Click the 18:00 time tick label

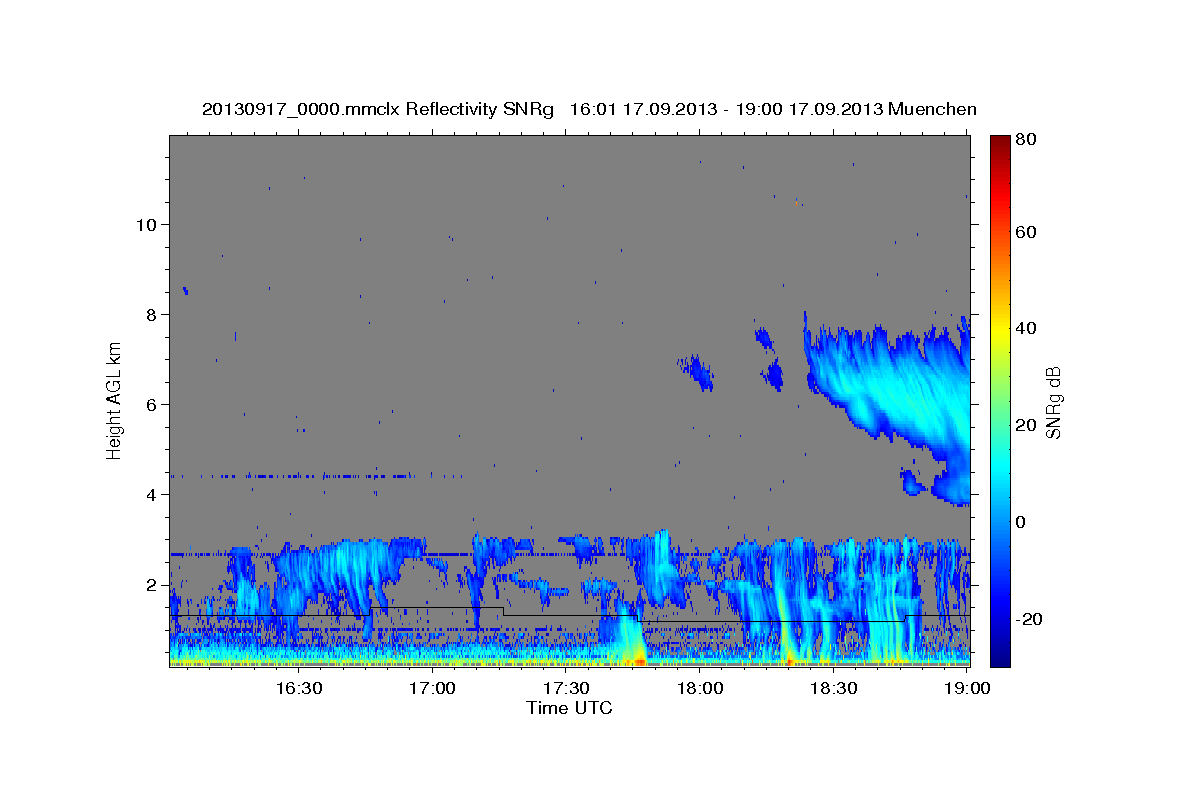pyautogui.click(x=699, y=688)
